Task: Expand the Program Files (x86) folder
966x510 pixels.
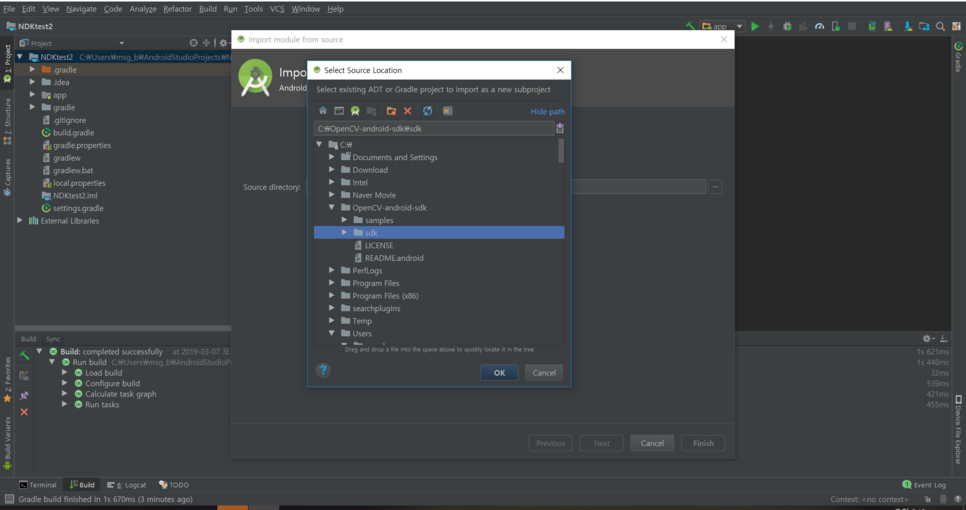Action: [331, 296]
